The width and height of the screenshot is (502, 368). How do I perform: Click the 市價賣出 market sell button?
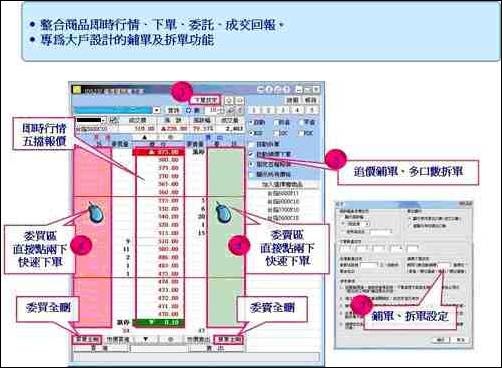pyautogui.click(x=198, y=340)
